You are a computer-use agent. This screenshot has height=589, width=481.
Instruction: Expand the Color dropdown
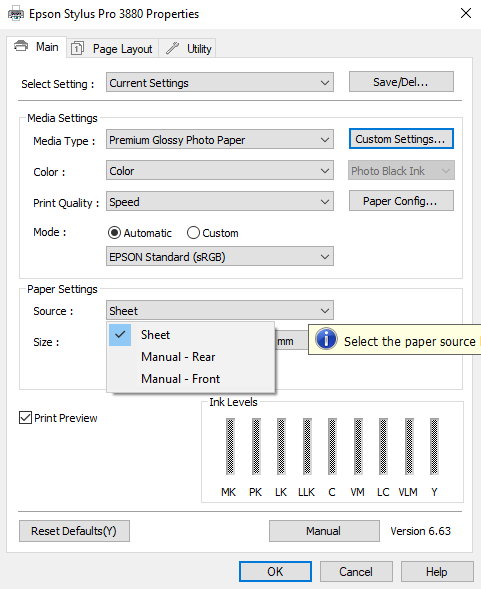(220, 171)
